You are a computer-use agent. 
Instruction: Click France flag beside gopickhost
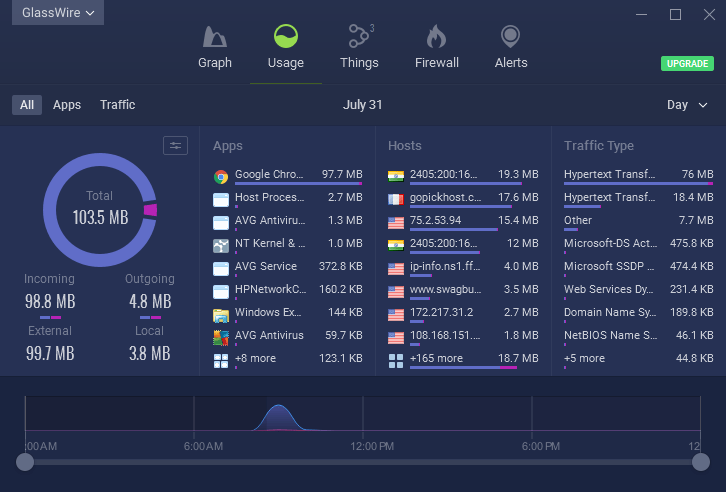pyautogui.click(x=396, y=199)
